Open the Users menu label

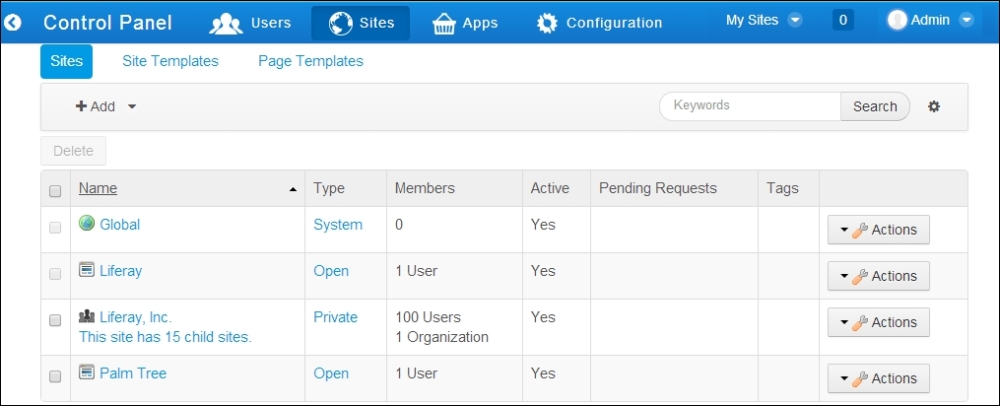[271, 23]
